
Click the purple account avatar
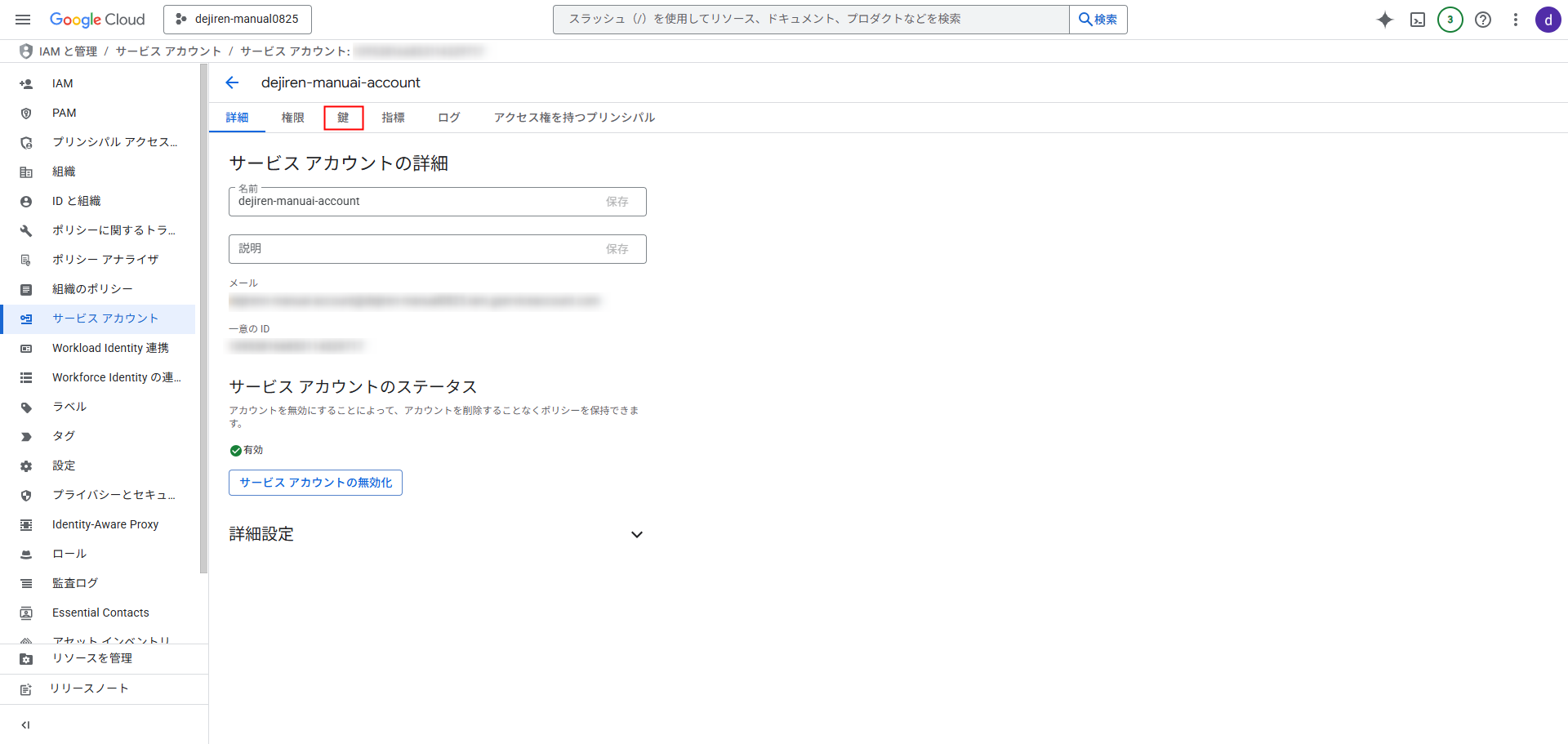click(1548, 20)
